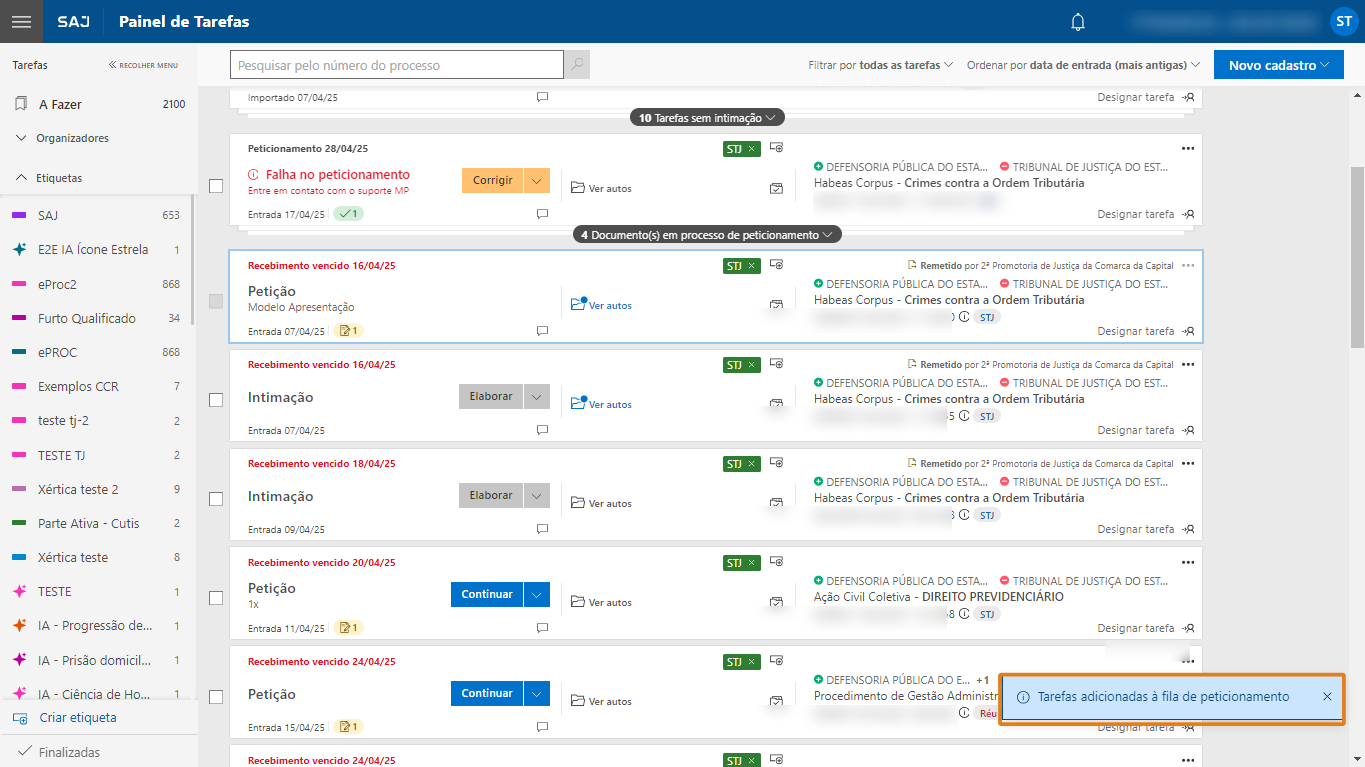Check the Intimação task dated 16/04/25
The image size is (1365, 767).
pos(216,400)
